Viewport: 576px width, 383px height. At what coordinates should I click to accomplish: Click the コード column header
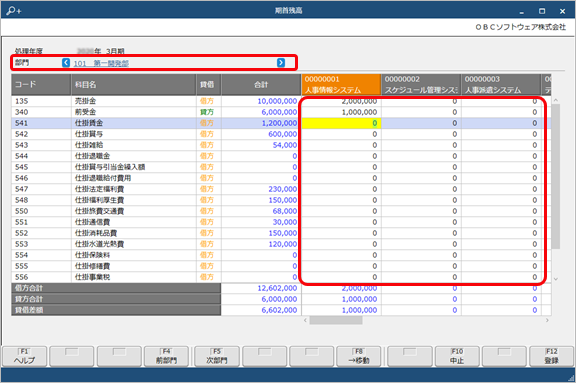(41, 84)
